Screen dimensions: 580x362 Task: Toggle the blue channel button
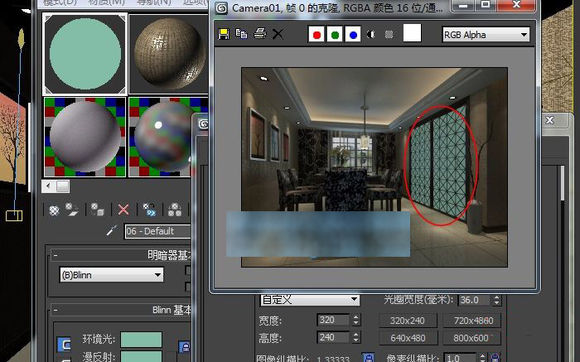[x=353, y=34]
